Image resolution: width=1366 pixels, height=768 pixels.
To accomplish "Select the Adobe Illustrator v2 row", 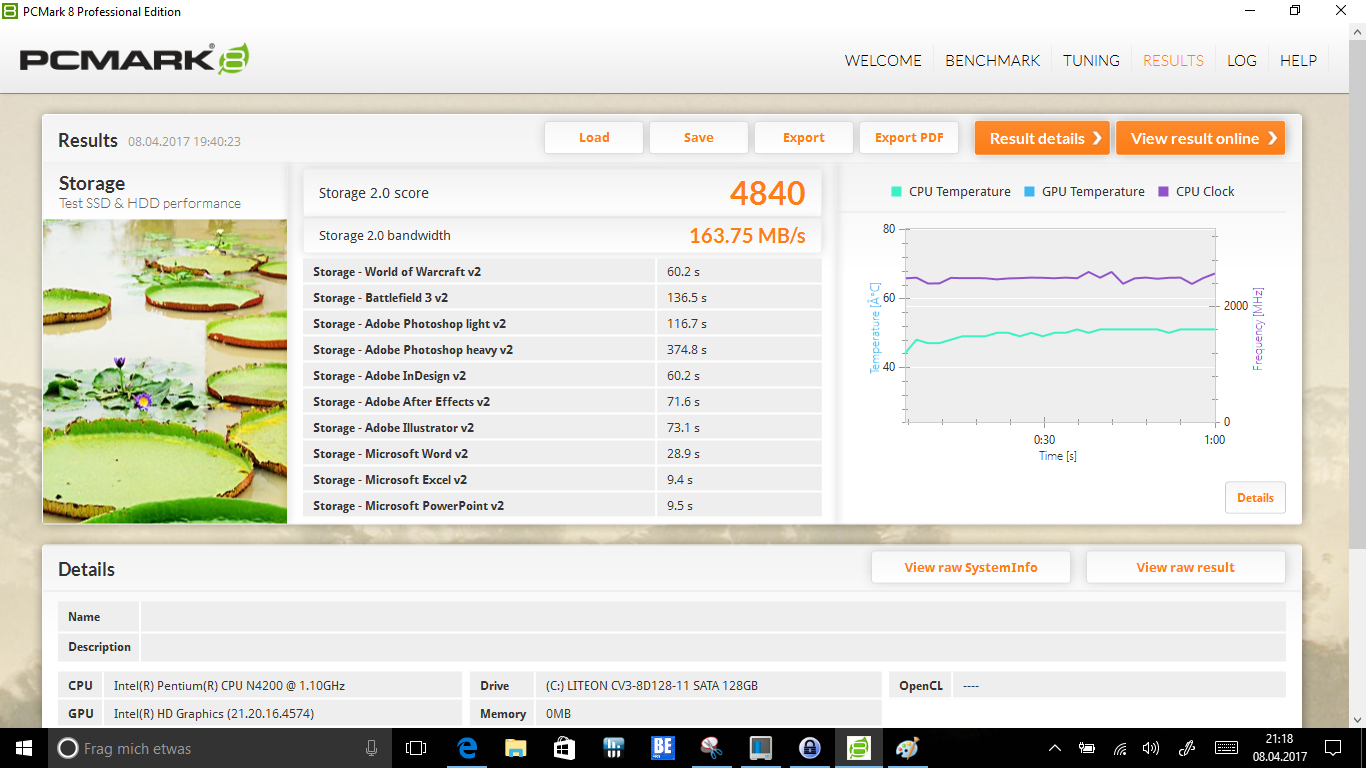I will click(x=562, y=427).
